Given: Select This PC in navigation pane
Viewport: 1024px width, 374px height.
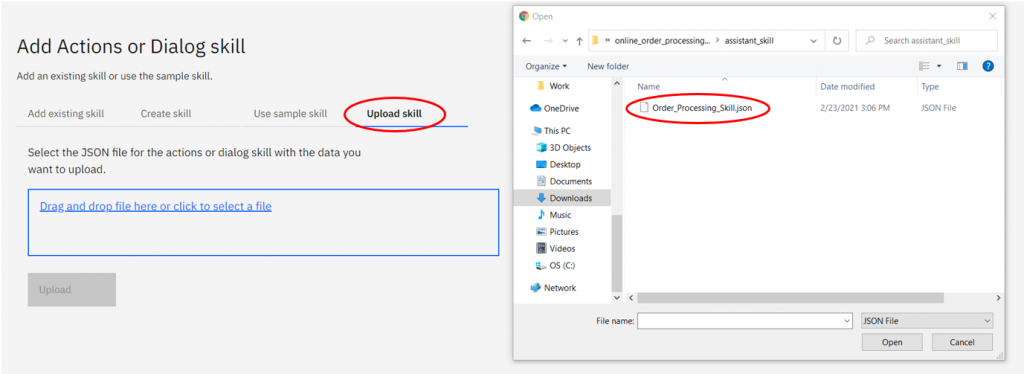Looking at the screenshot, I should (x=552, y=131).
